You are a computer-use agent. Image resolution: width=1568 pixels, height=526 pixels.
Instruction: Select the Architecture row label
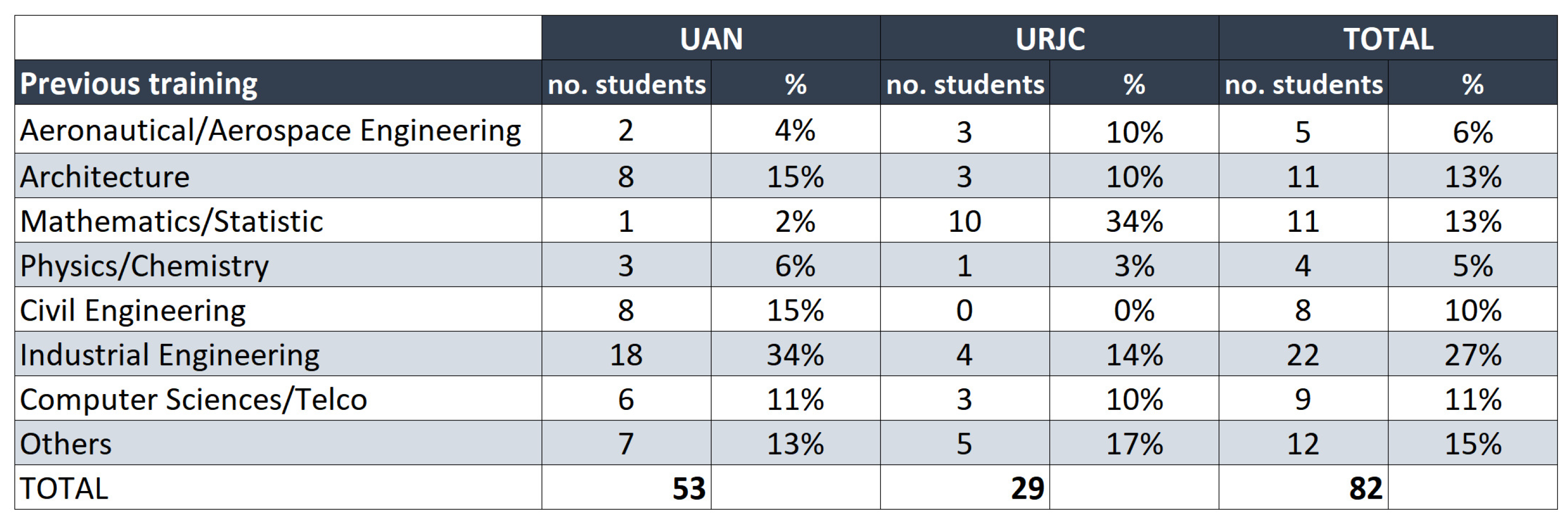105,177
